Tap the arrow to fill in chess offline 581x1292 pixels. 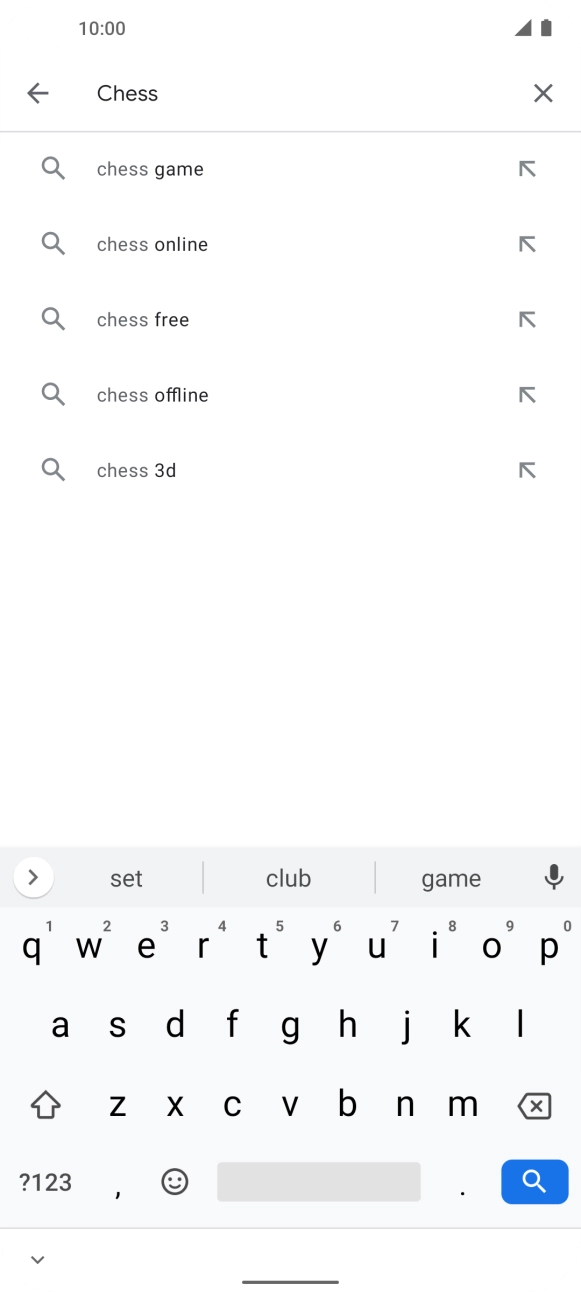(528, 394)
